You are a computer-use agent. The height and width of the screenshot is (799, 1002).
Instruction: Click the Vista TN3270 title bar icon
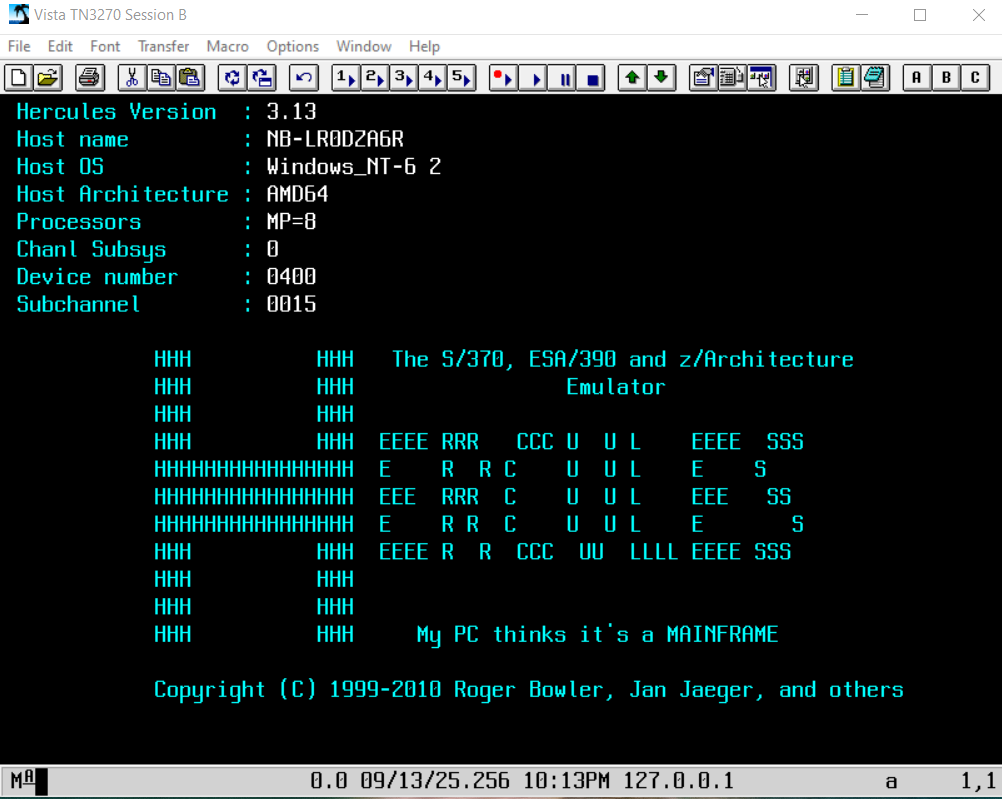click(18, 14)
